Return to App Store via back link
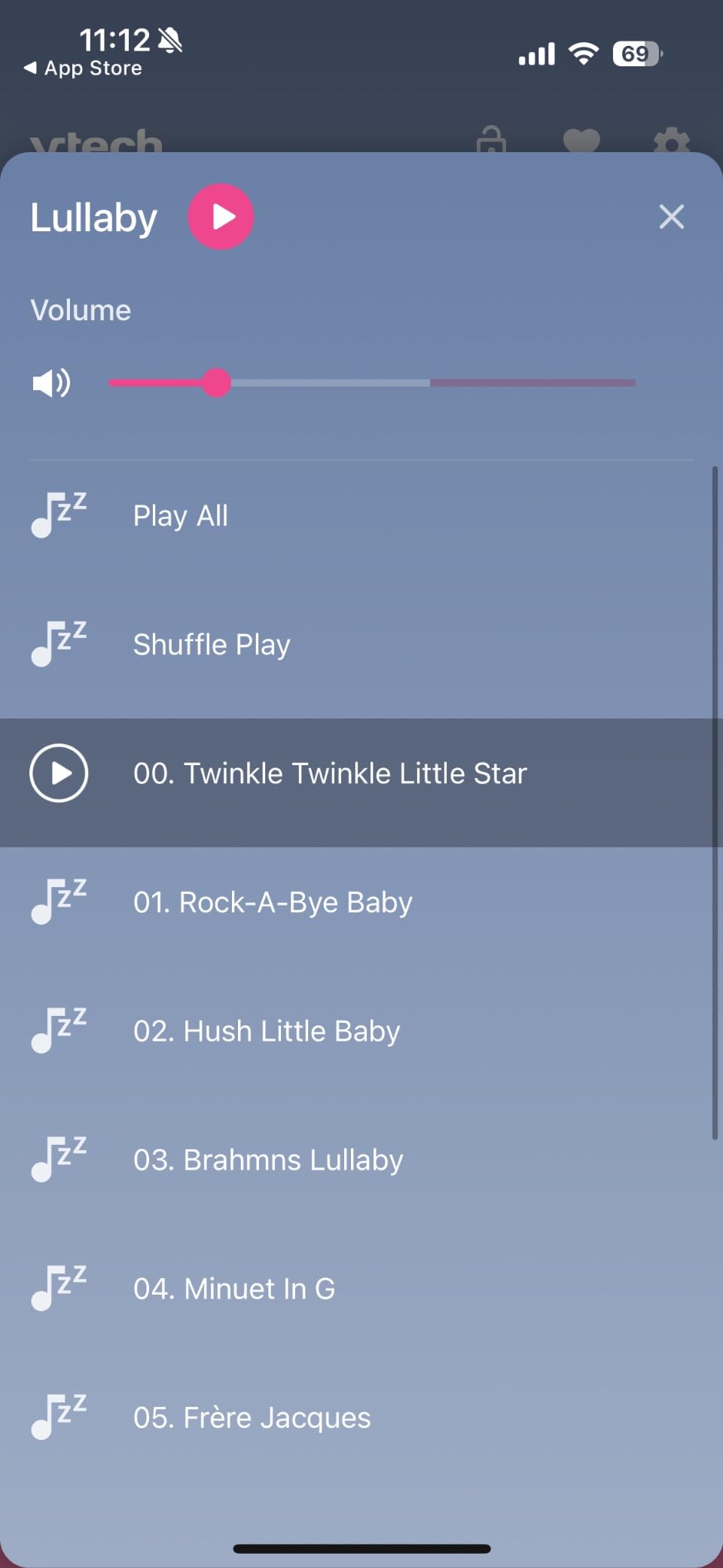Screen dimensions: 723x1568 coord(83,69)
